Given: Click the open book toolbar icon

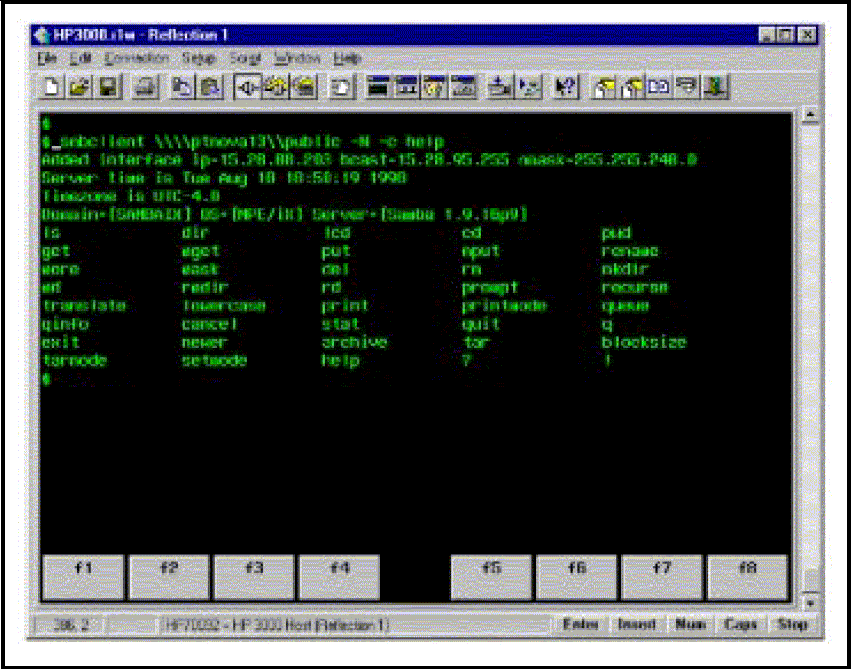Looking at the screenshot, I should [659, 87].
